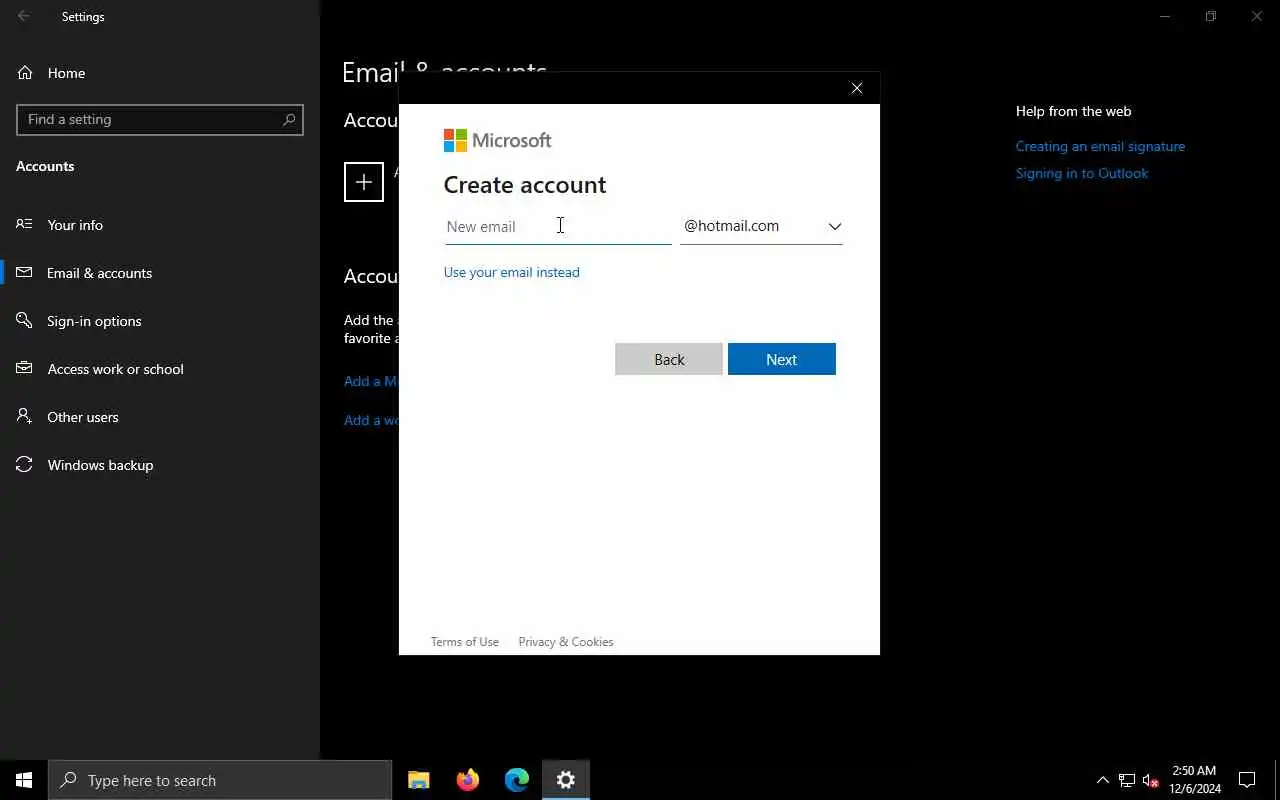
Task: Click the Settings gear taskbar icon
Action: point(566,780)
